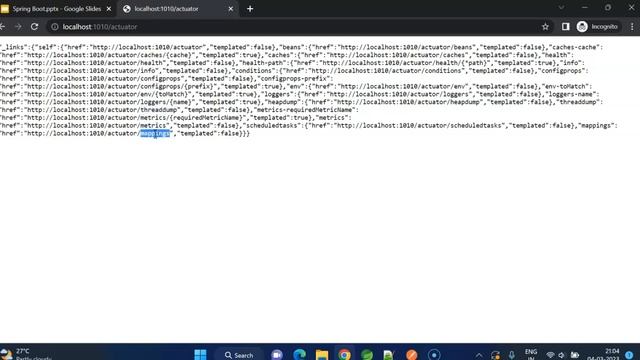
Task: Click the highlighted word mappings in the JSON
Action: pyautogui.click(x=155, y=133)
